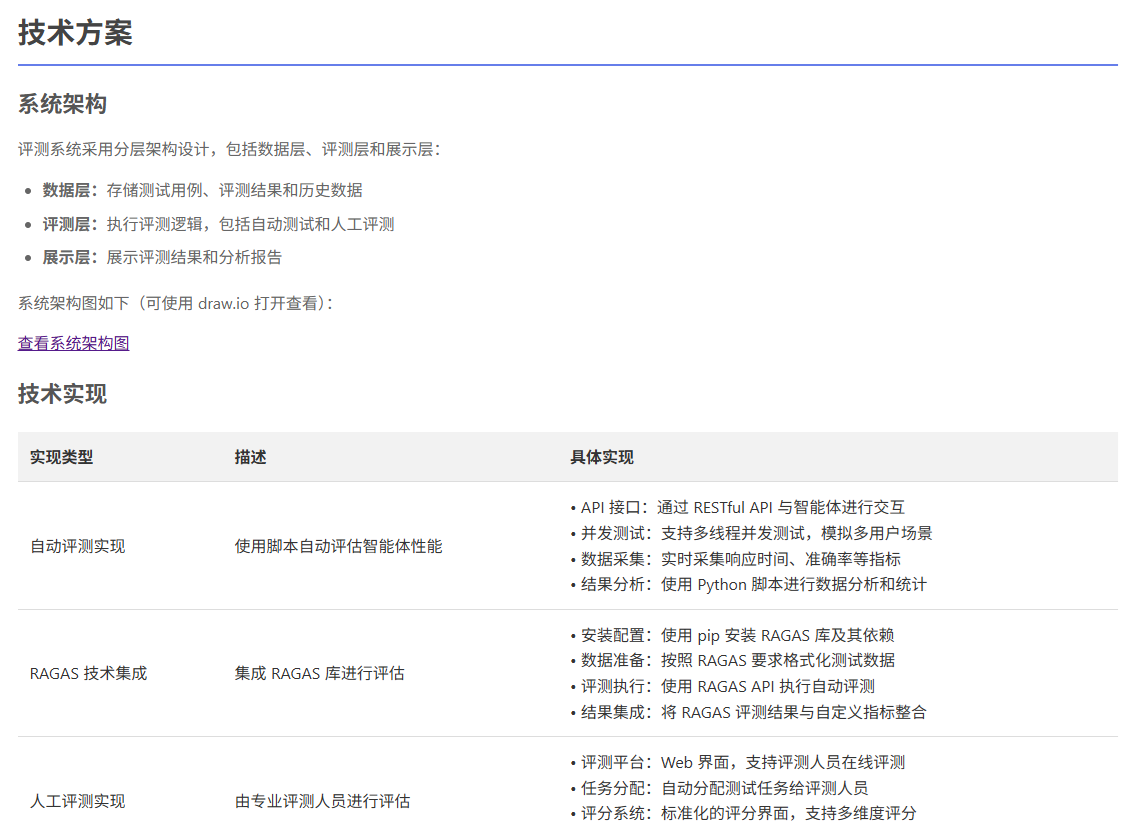Click the 技术方案 main heading
The image size is (1137, 831).
75,32
